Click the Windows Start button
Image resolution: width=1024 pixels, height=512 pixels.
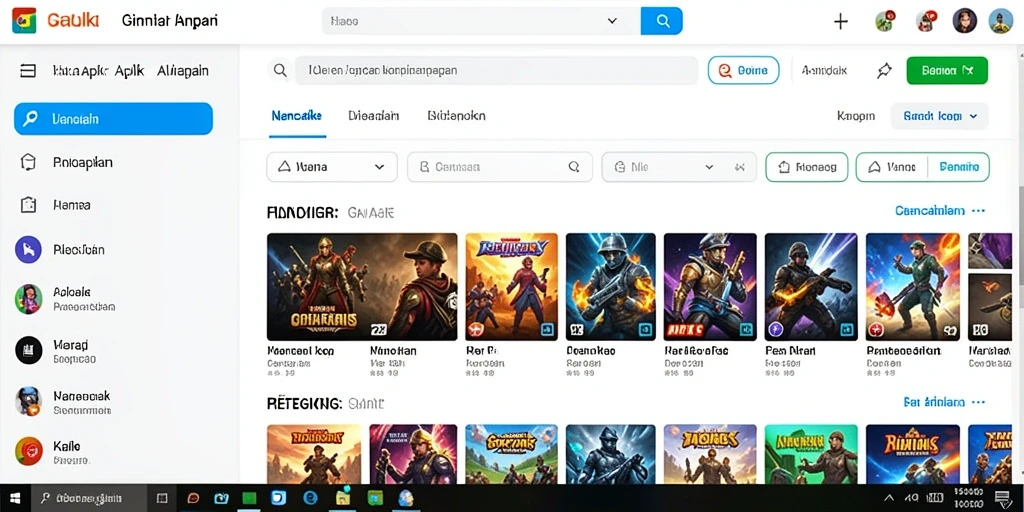click(x=14, y=498)
